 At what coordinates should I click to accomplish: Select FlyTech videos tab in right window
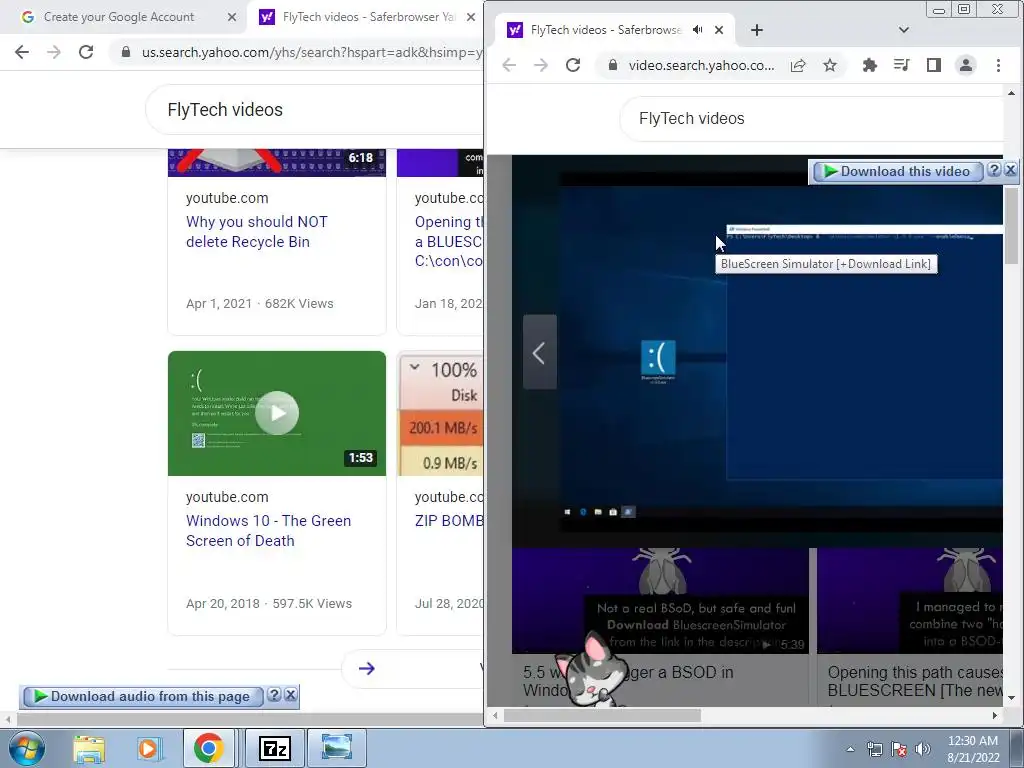click(x=593, y=30)
